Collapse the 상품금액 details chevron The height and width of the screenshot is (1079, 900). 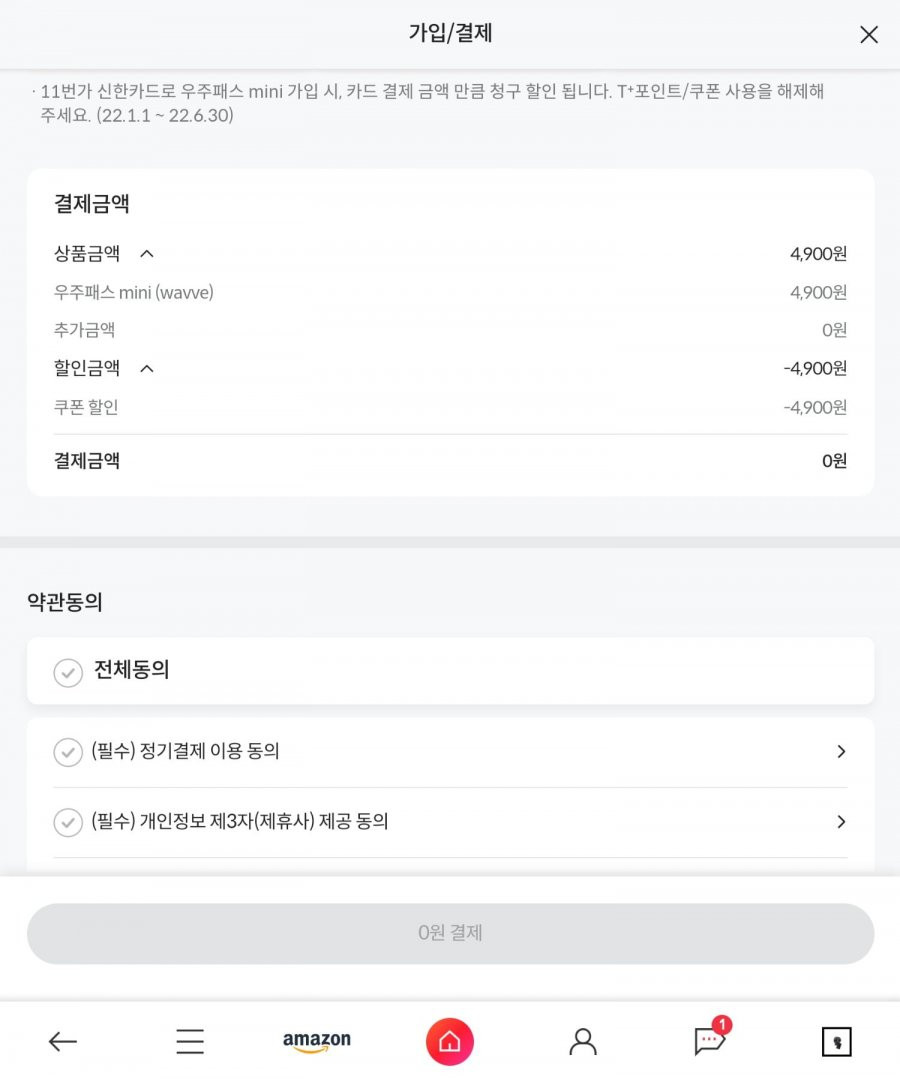click(147, 254)
